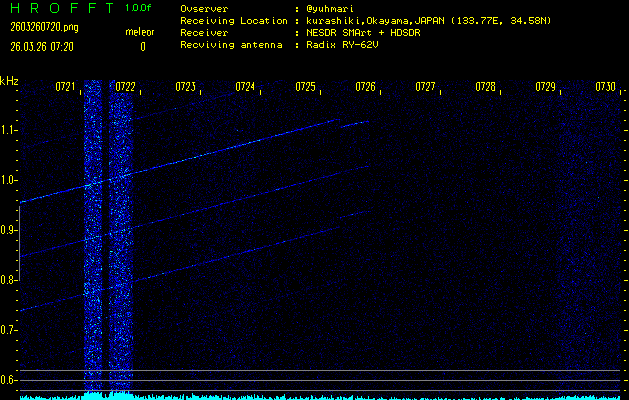Select the 0726 time marker
629x400 pixels.
pyautogui.click(x=365, y=87)
